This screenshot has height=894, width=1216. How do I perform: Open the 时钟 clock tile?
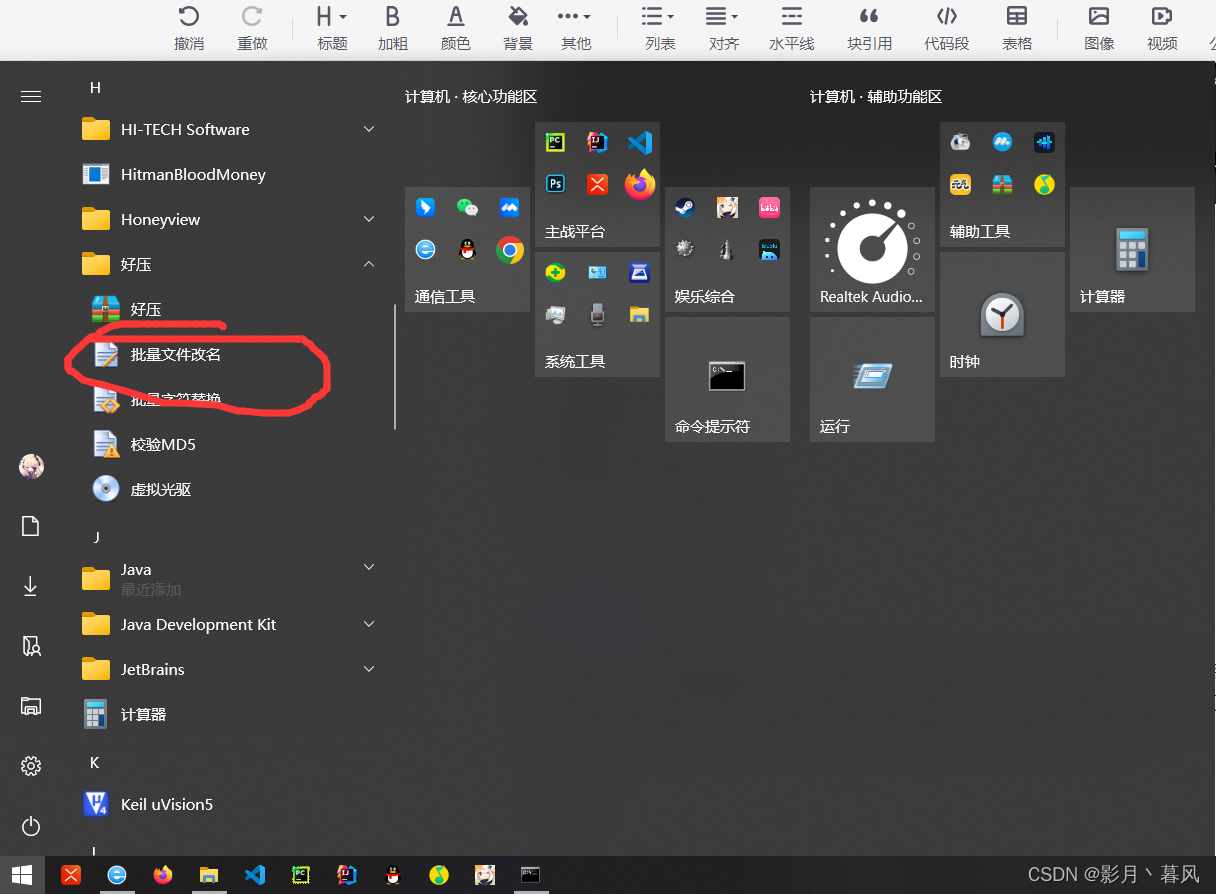click(x=1002, y=314)
